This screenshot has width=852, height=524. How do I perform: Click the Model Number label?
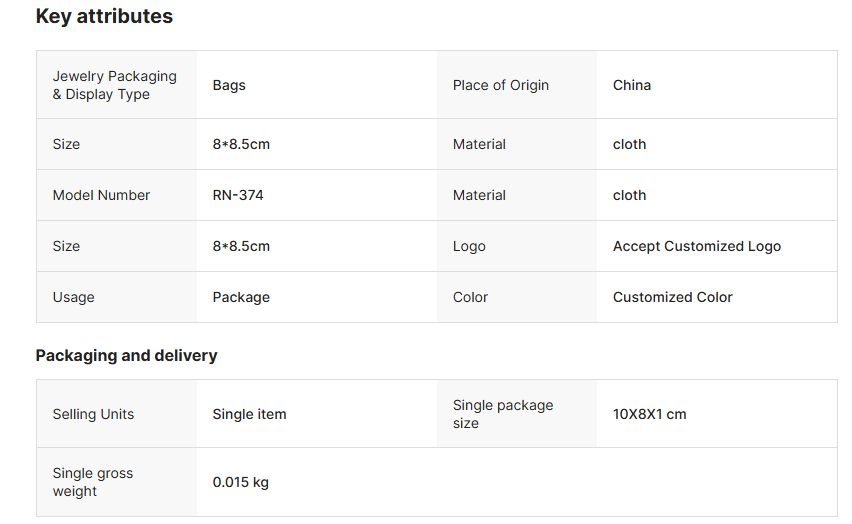click(101, 196)
